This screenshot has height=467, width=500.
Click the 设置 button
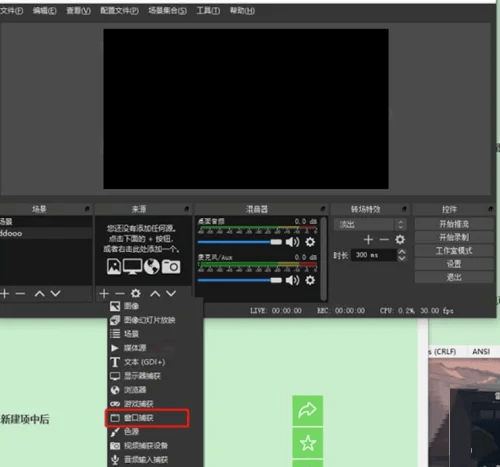(454, 264)
